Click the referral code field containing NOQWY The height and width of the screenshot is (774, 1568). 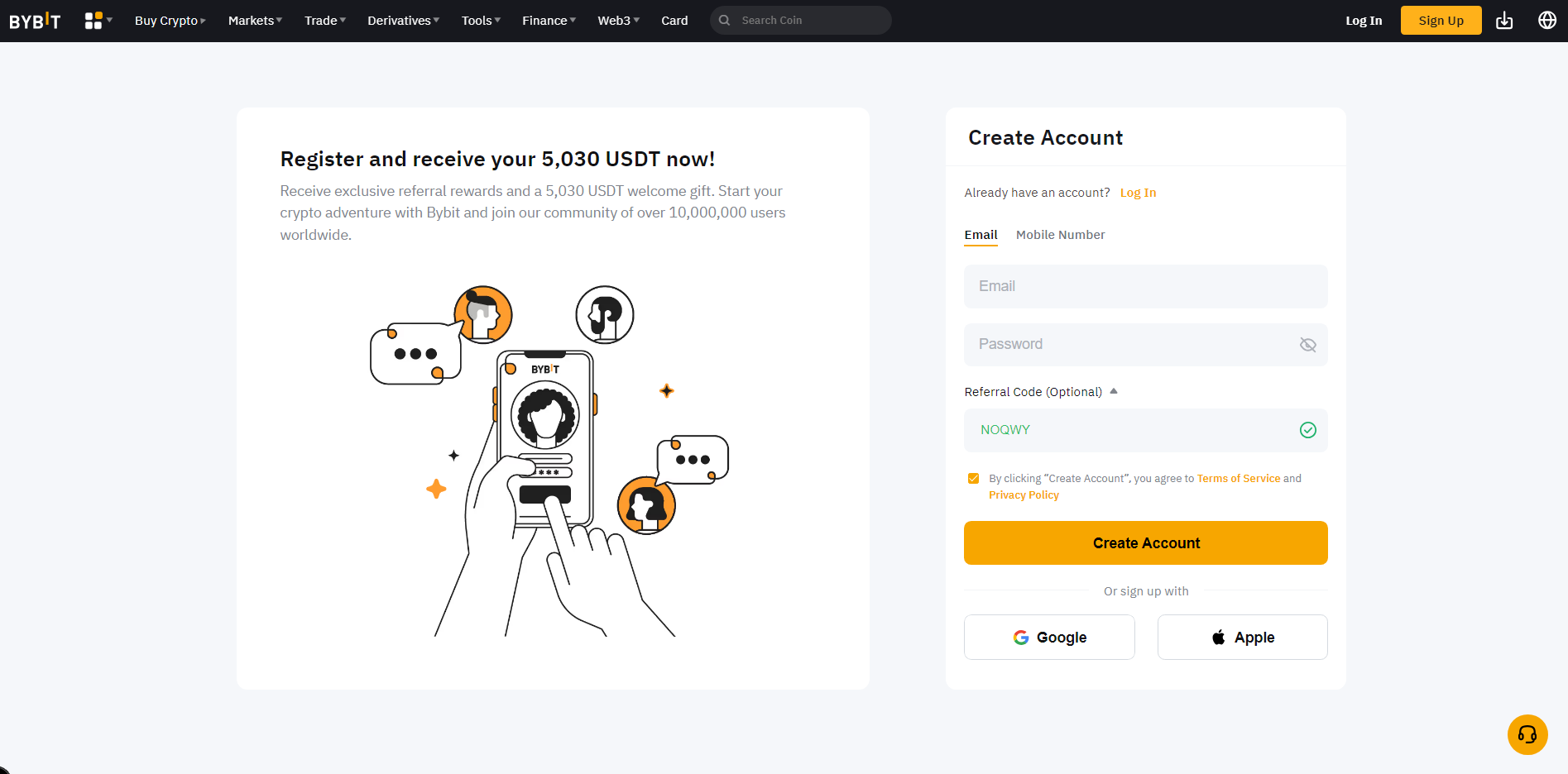point(1146,430)
